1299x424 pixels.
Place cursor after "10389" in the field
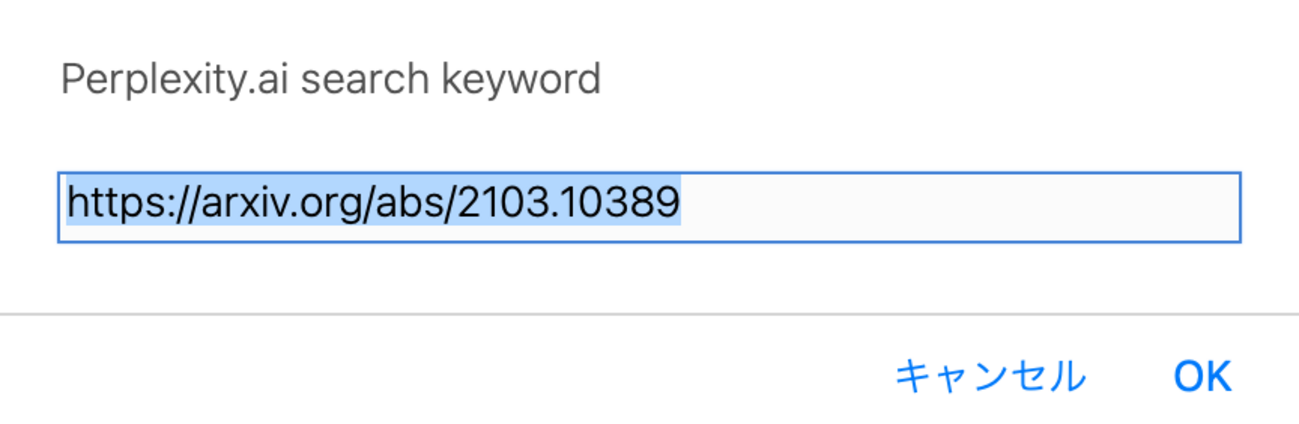tap(681, 203)
